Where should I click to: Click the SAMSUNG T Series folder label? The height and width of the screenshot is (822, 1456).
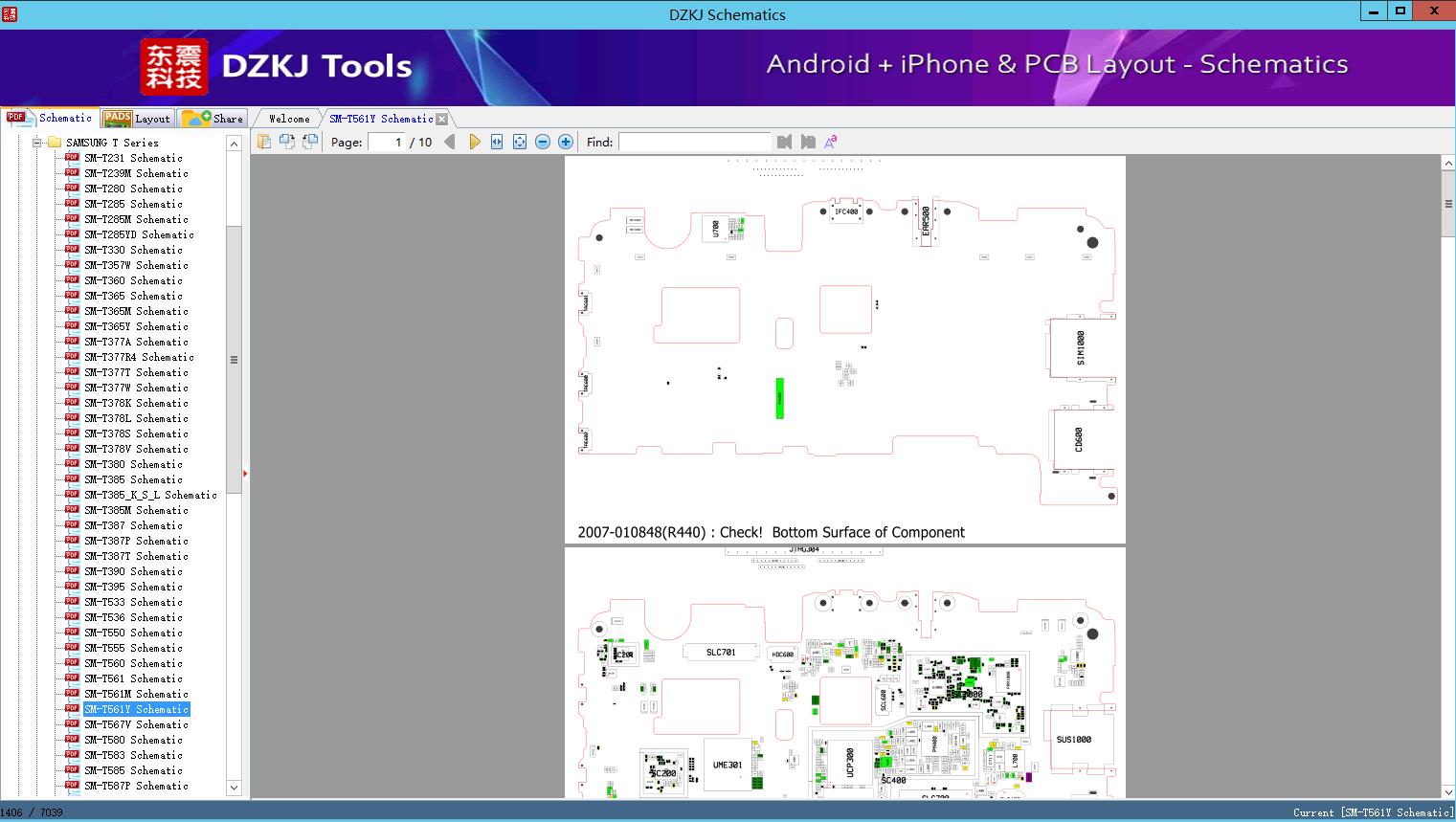click(112, 143)
